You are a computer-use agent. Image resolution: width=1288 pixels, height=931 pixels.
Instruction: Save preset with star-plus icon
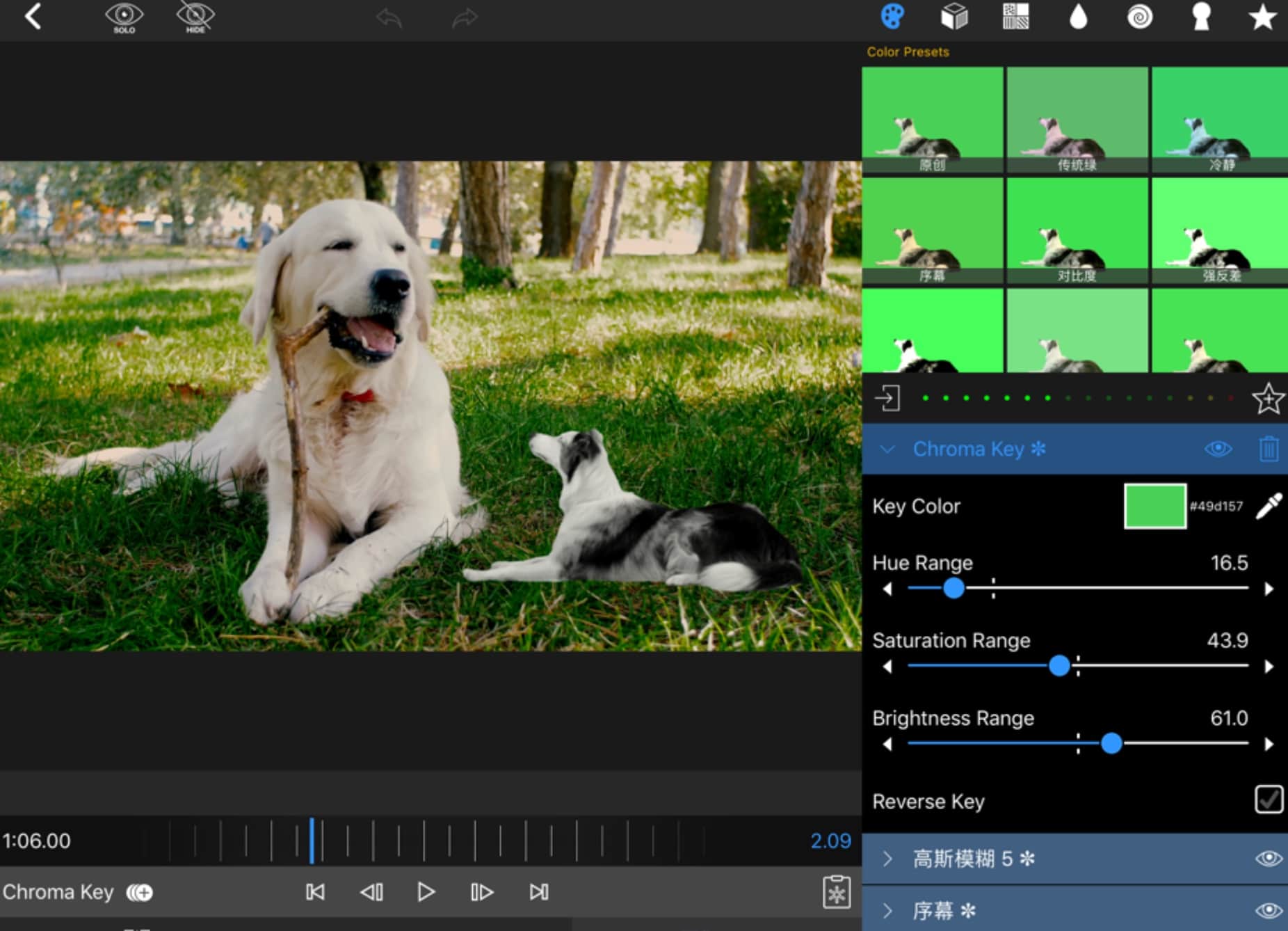pyautogui.click(x=1267, y=399)
